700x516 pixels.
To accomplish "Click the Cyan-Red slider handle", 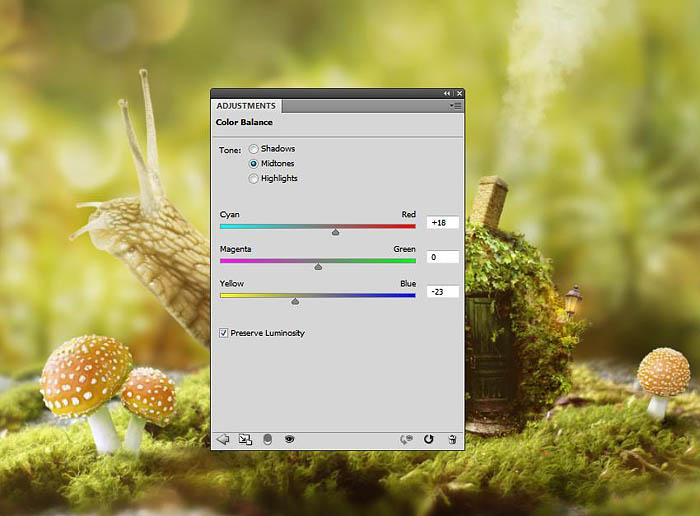I will point(335,232).
